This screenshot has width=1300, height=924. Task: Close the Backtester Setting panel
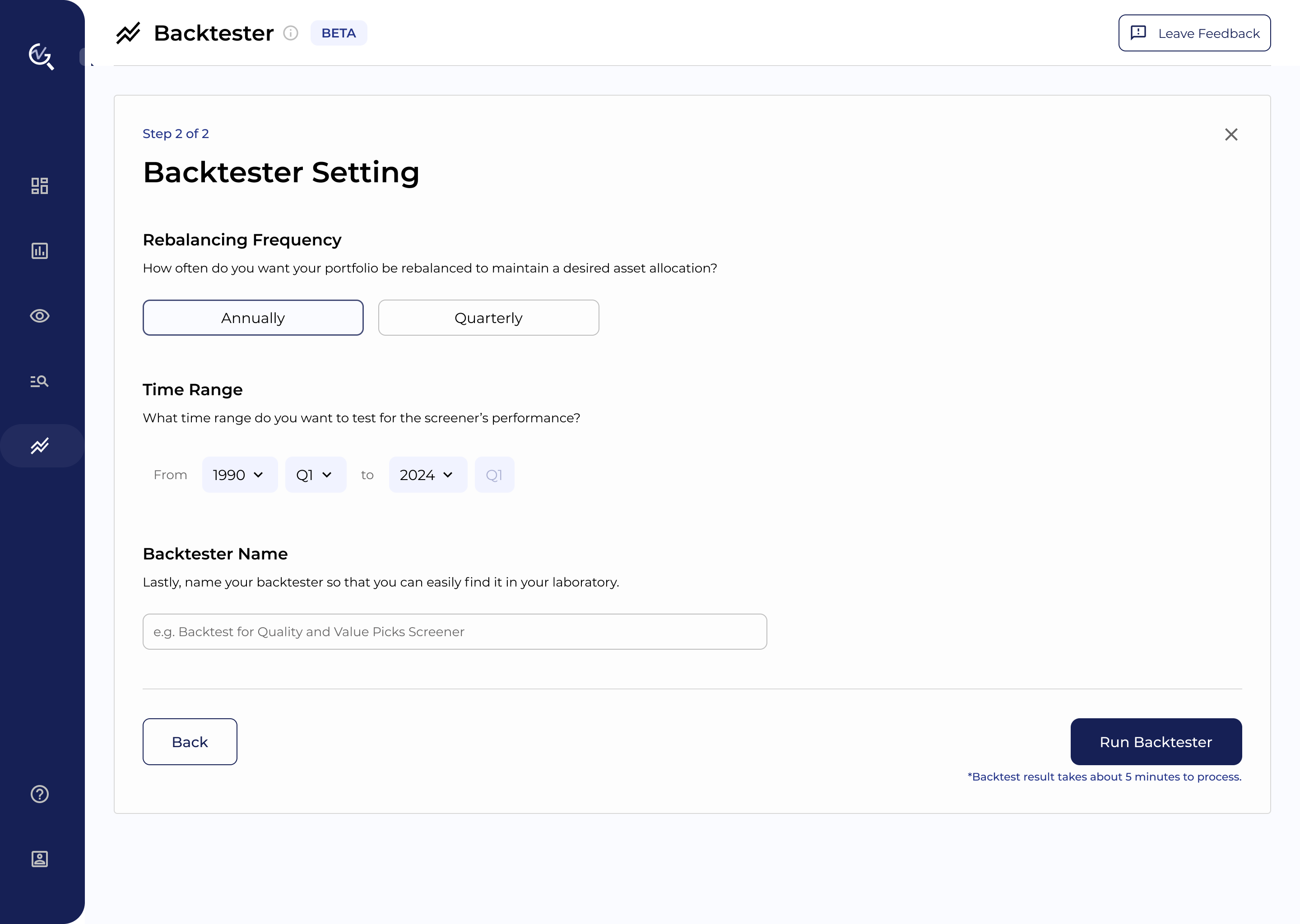pos(1231,134)
